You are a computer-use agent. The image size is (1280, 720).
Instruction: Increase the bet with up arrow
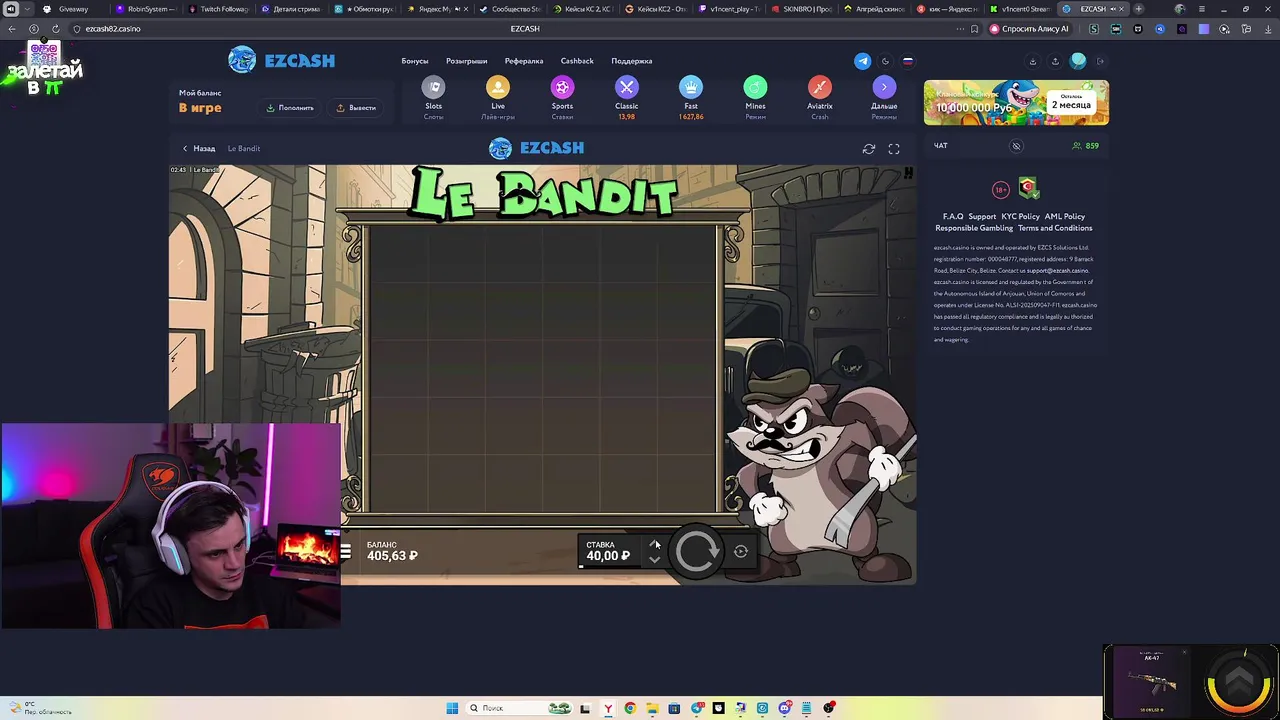click(x=655, y=544)
